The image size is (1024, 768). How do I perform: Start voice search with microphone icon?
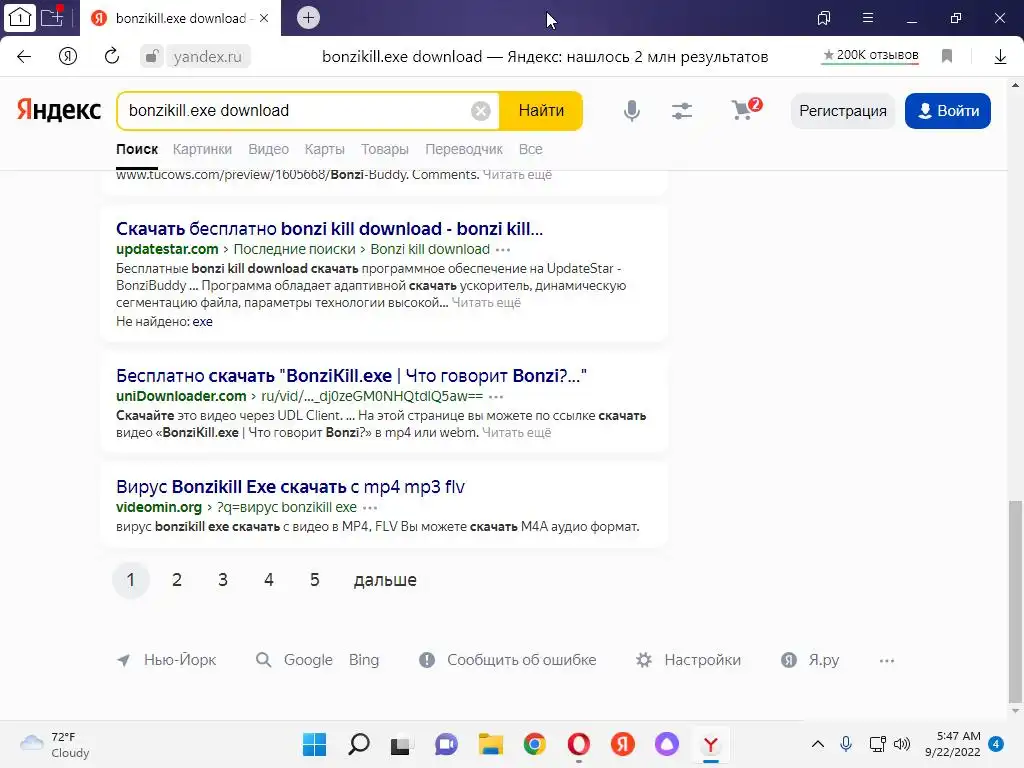632,110
